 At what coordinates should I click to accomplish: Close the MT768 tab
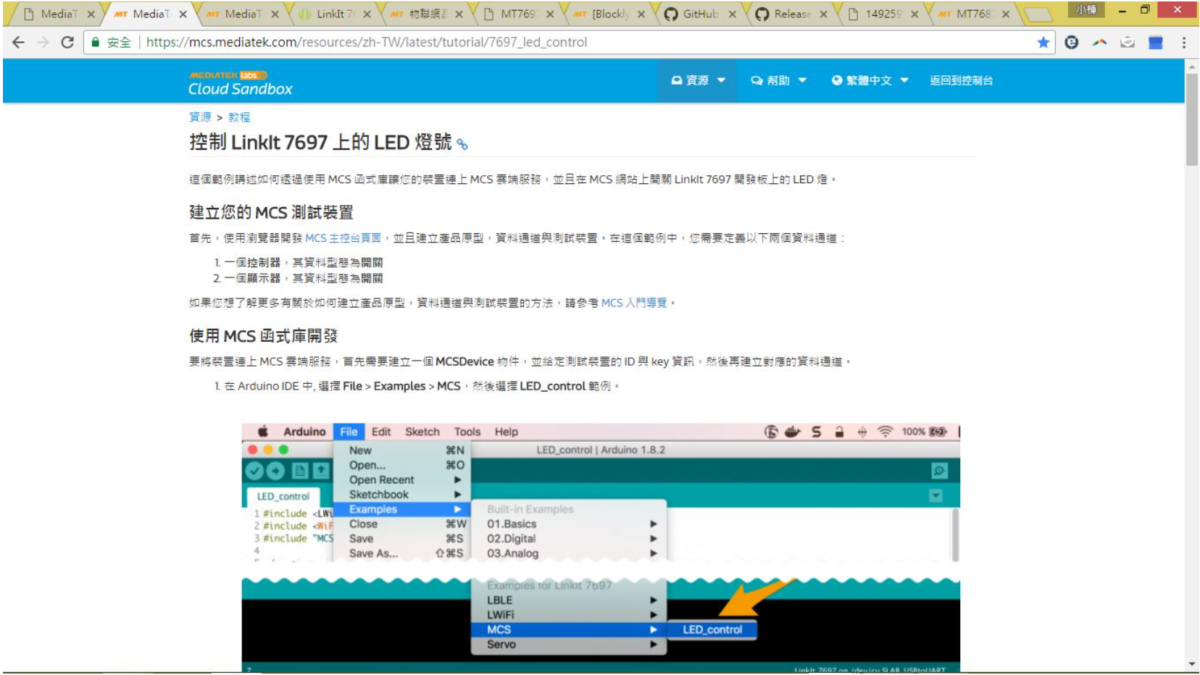[1008, 15]
